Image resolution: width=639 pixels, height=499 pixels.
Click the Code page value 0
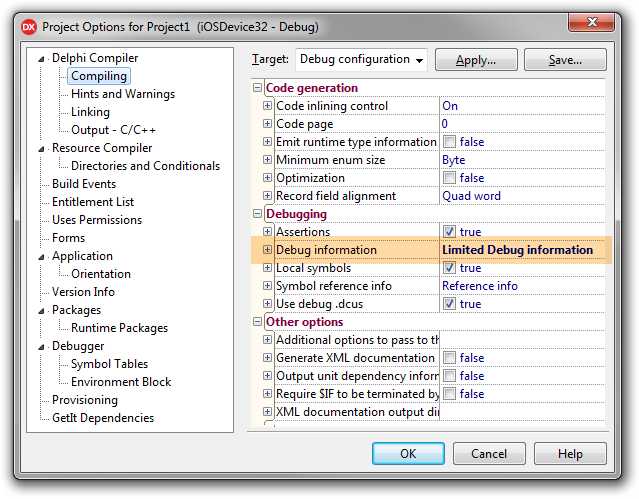(445, 124)
